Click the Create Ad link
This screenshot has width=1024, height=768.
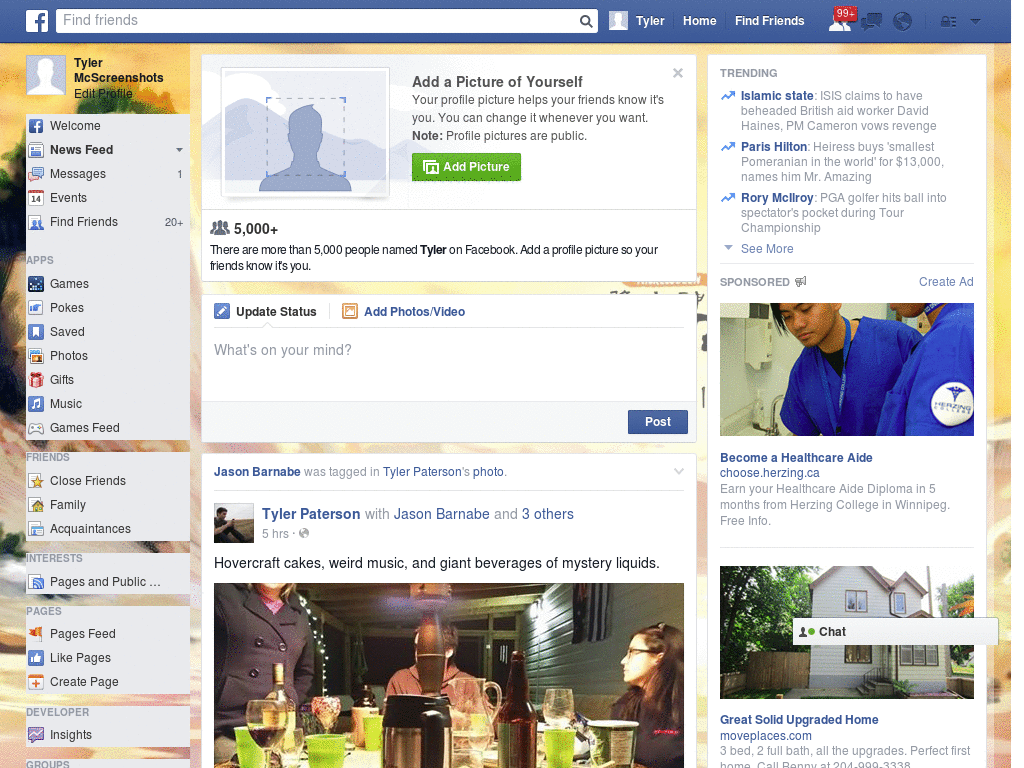click(x=946, y=281)
